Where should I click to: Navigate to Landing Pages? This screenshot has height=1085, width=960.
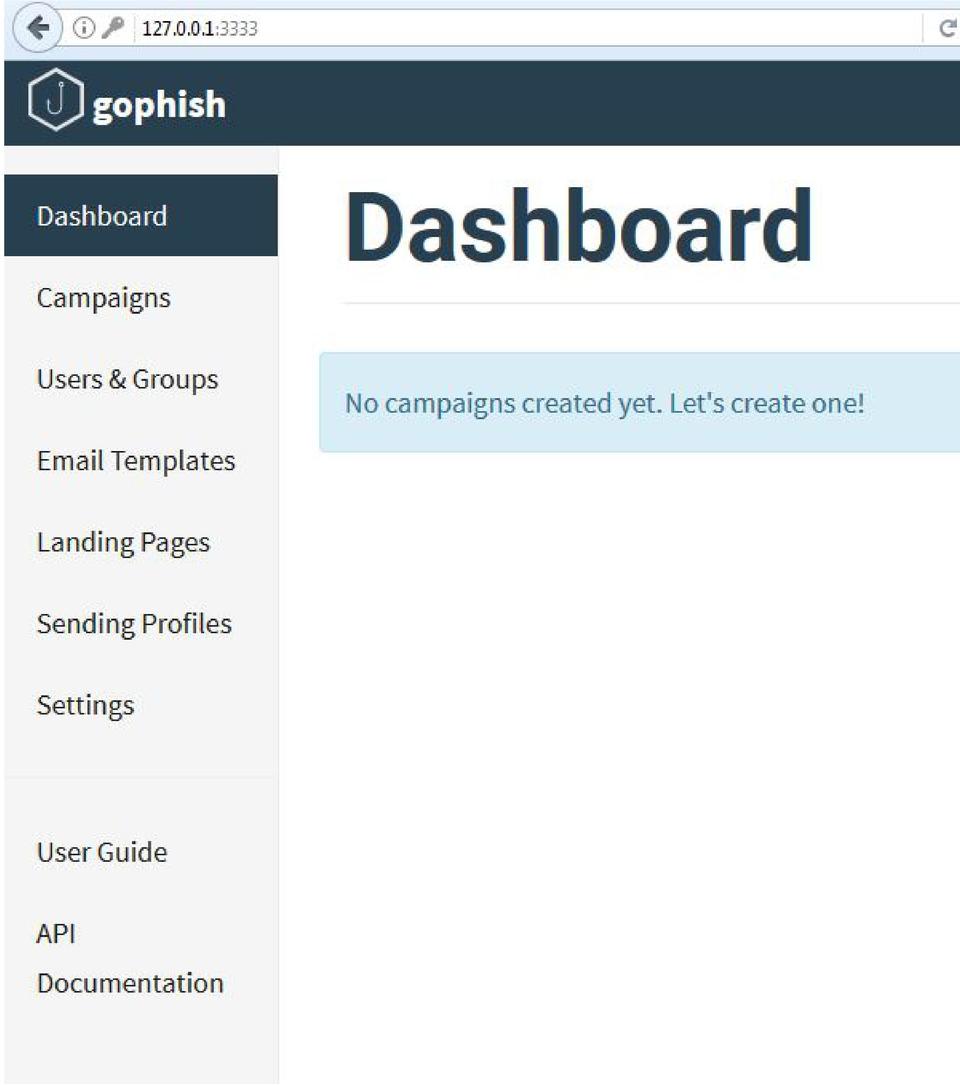point(123,542)
